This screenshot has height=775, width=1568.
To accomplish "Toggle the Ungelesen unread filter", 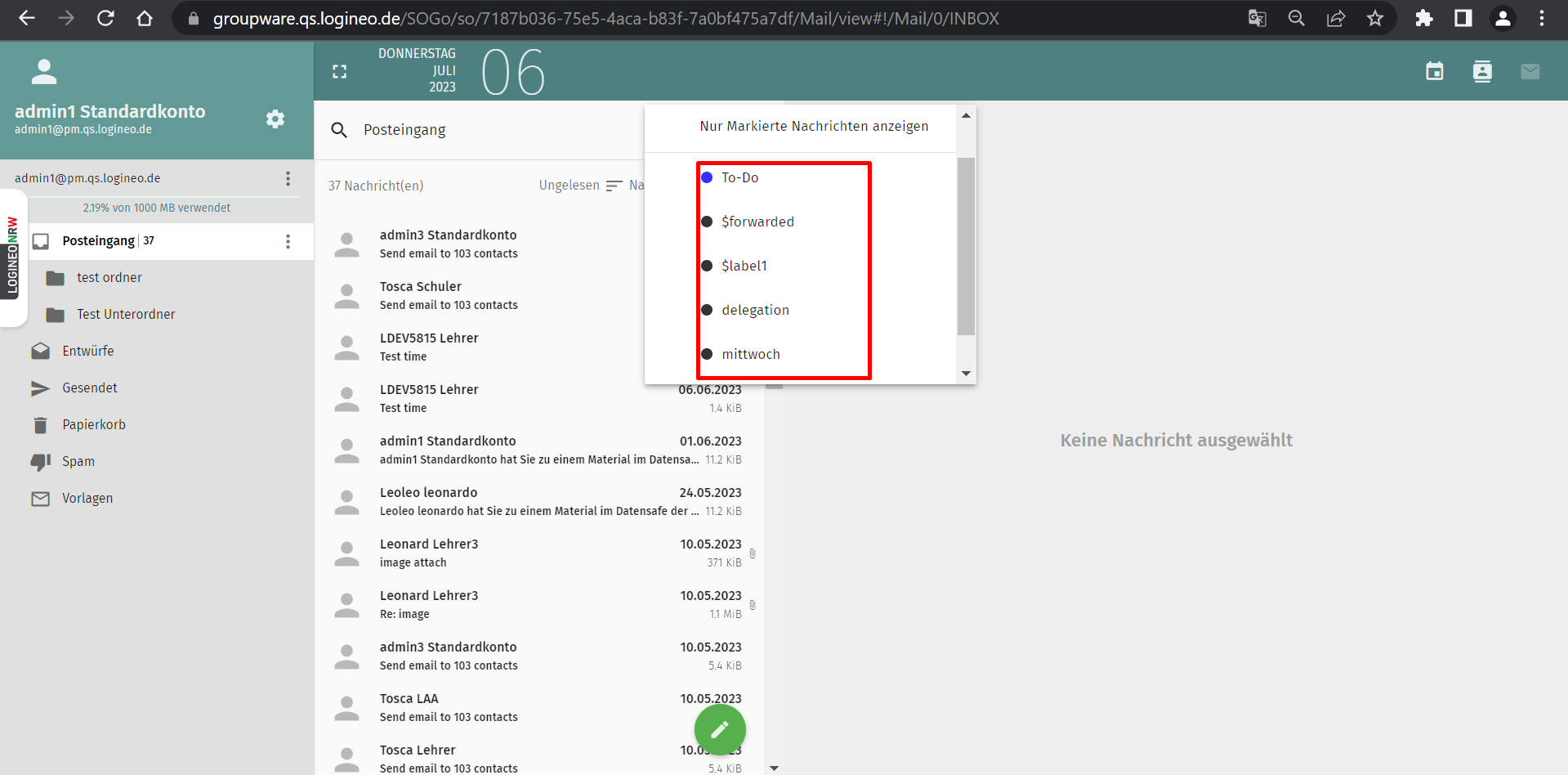I will 569,186.
